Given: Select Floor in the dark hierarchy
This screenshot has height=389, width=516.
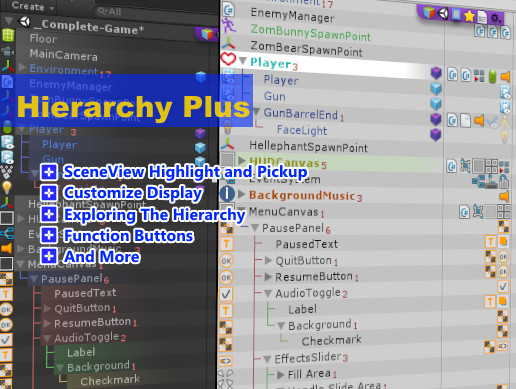Looking at the screenshot, I should (43, 39).
